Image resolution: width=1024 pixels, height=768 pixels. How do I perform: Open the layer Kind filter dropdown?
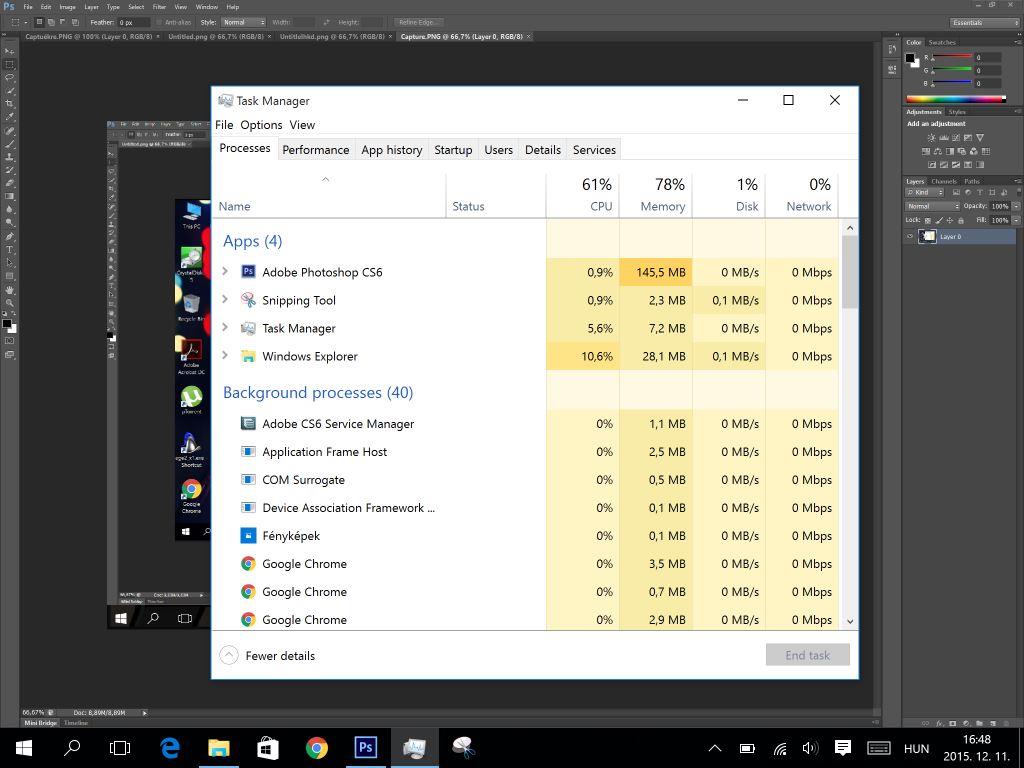[925, 193]
